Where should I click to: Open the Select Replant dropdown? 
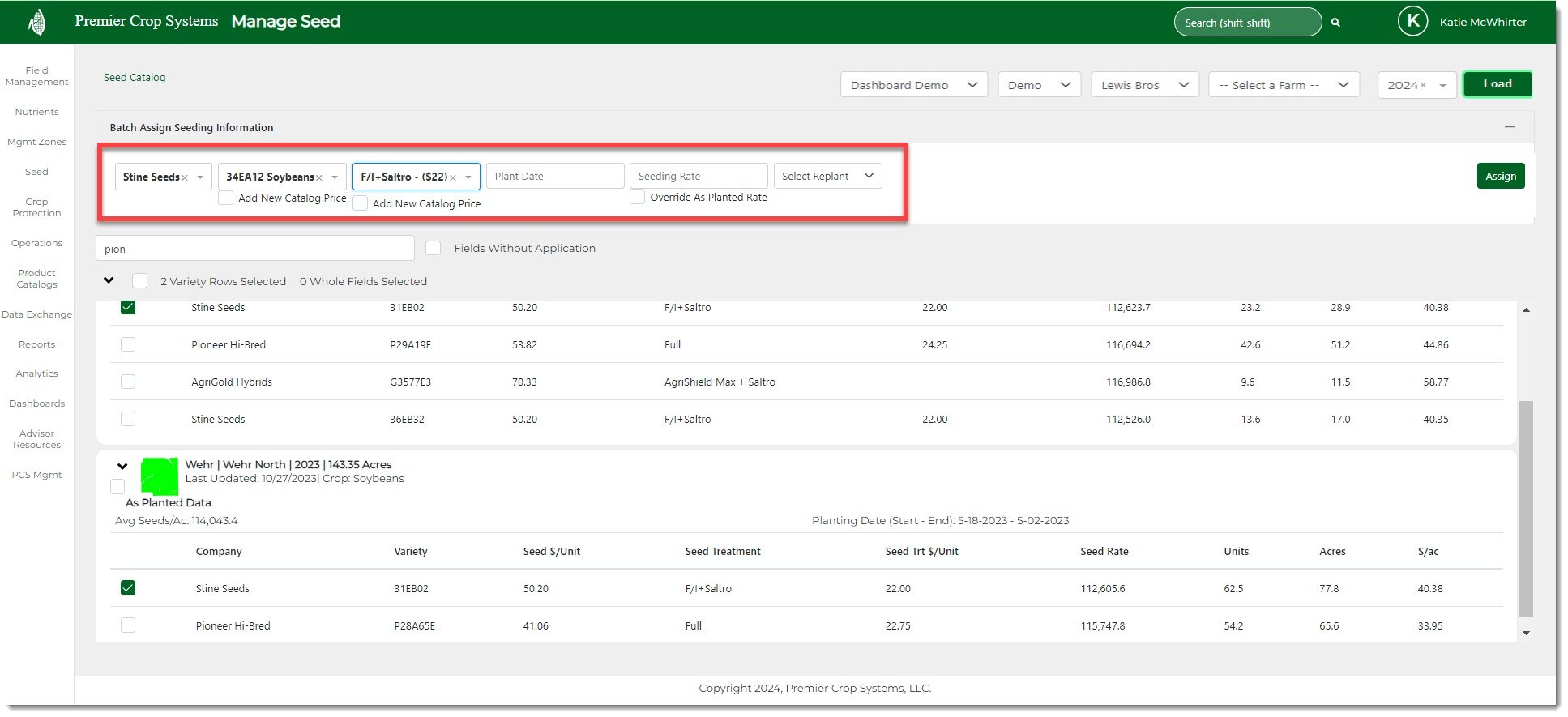pyautogui.click(x=827, y=176)
